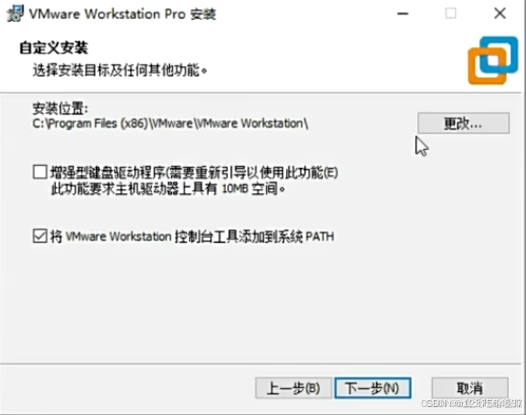The height and width of the screenshot is (415, 526).
Task: Uncheck the add console tools to PATH box
Action: tap(40, 236)
